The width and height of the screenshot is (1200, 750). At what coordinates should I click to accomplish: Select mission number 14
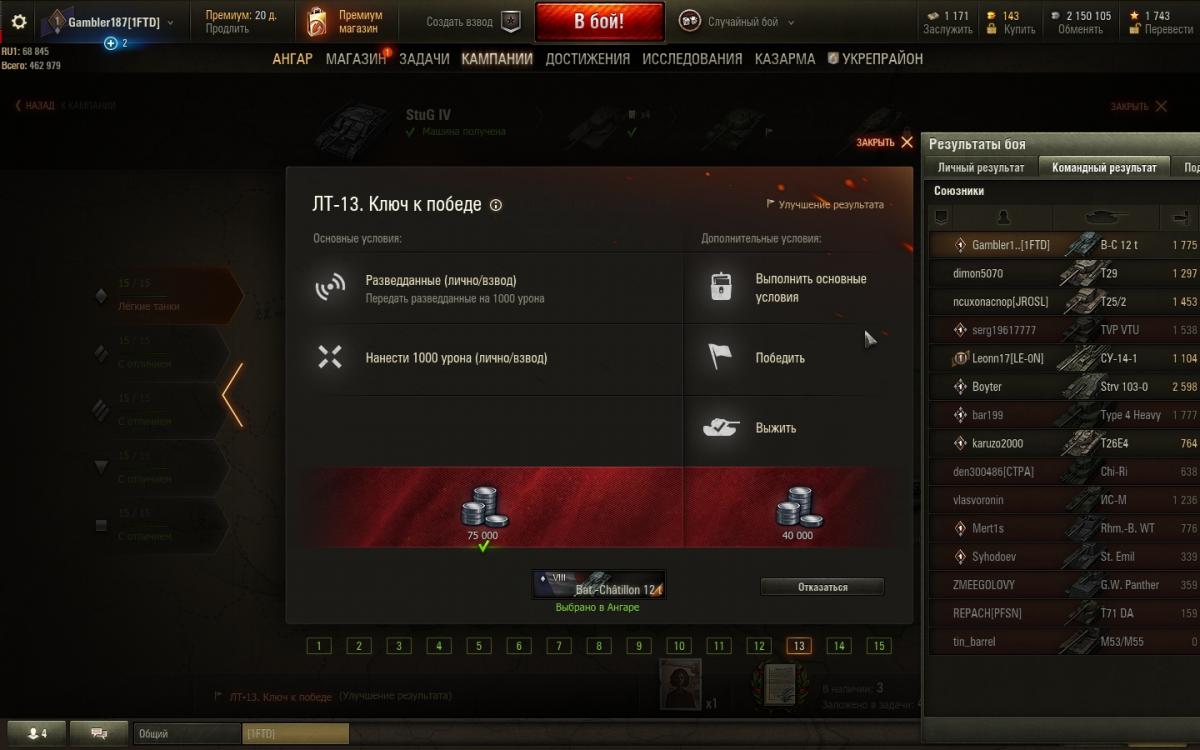pos(838,646)
